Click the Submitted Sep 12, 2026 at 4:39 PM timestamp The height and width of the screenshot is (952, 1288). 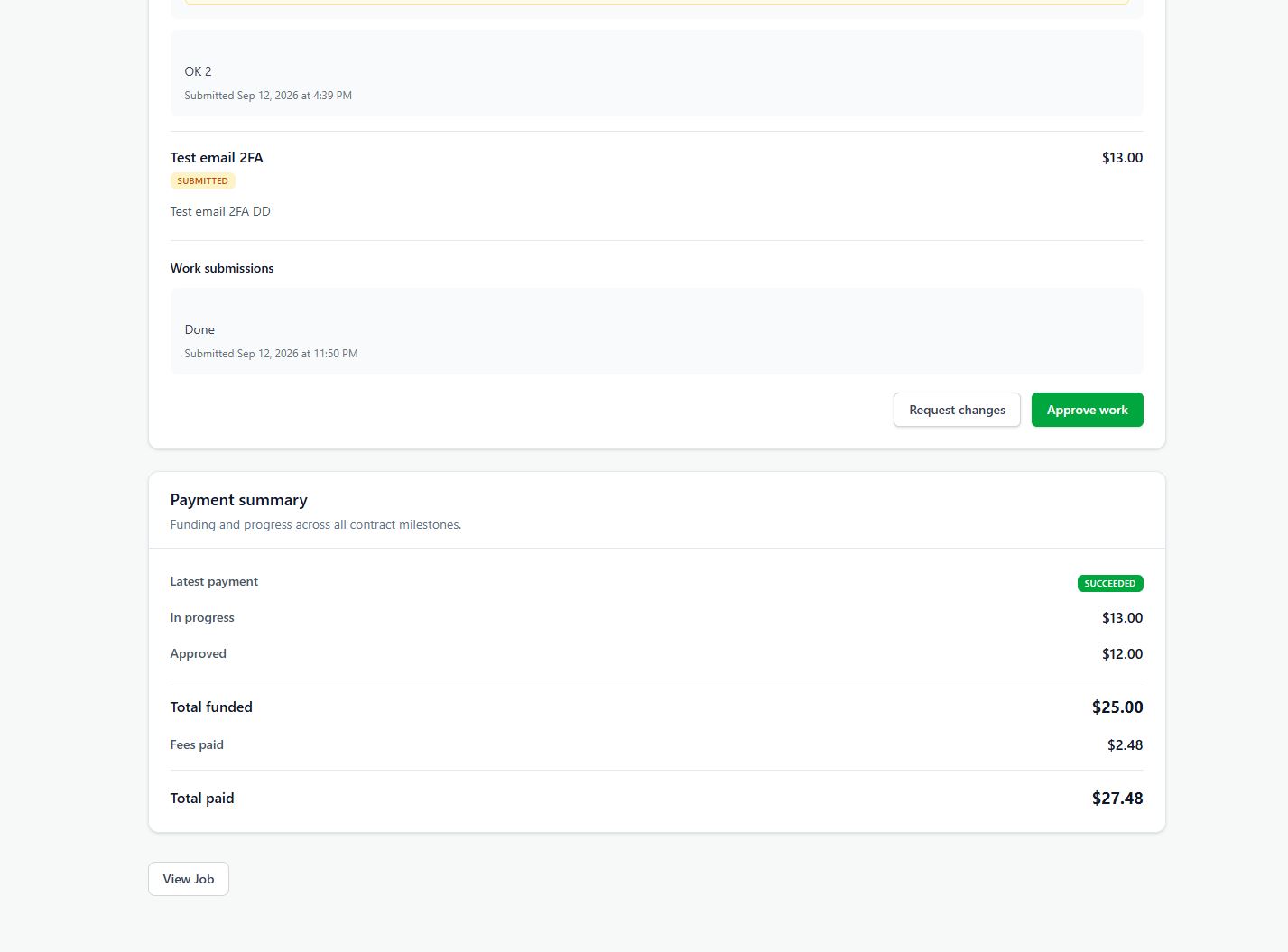[x=268, y=96]
